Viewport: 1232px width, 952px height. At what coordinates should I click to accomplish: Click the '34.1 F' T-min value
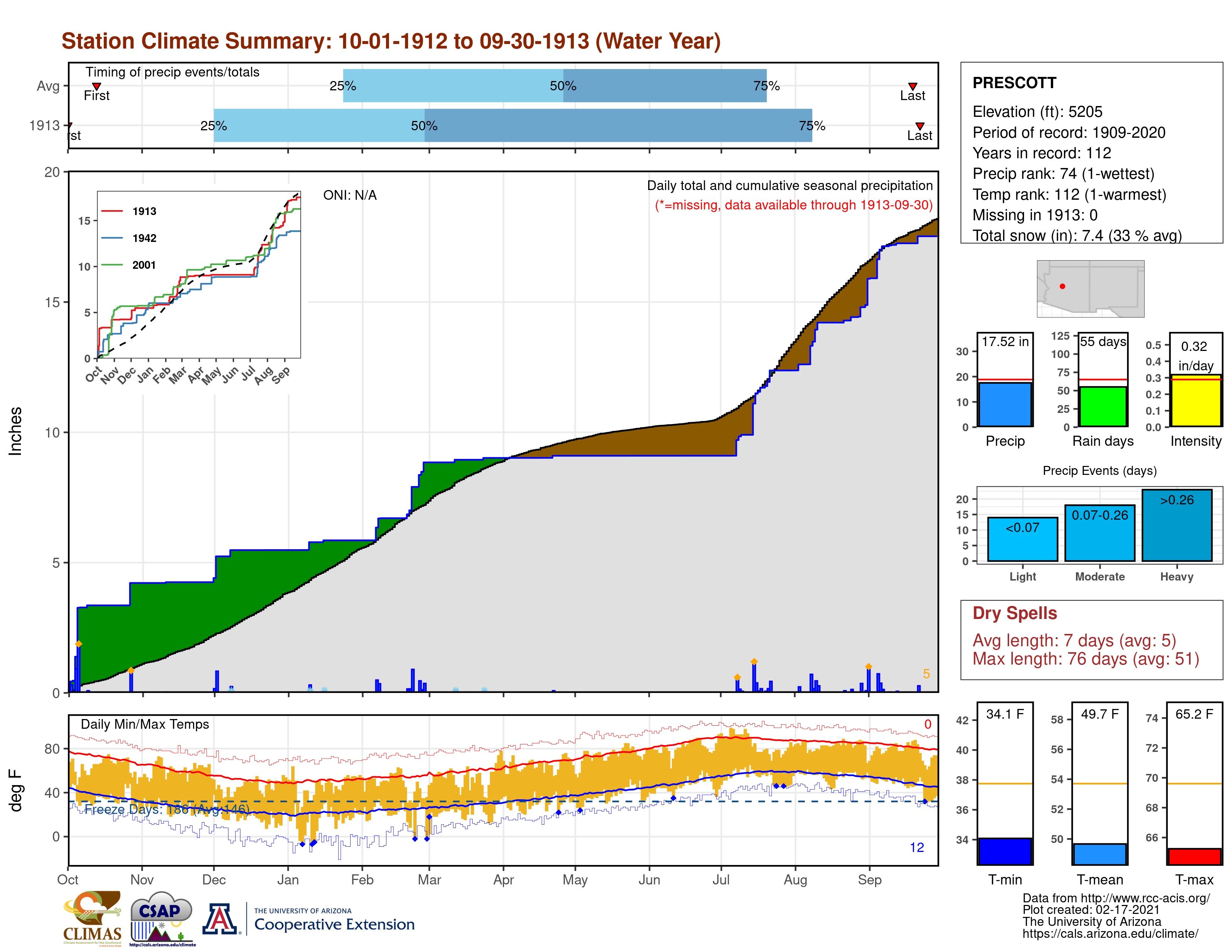pyautogui.click(x=1005, y=714)
